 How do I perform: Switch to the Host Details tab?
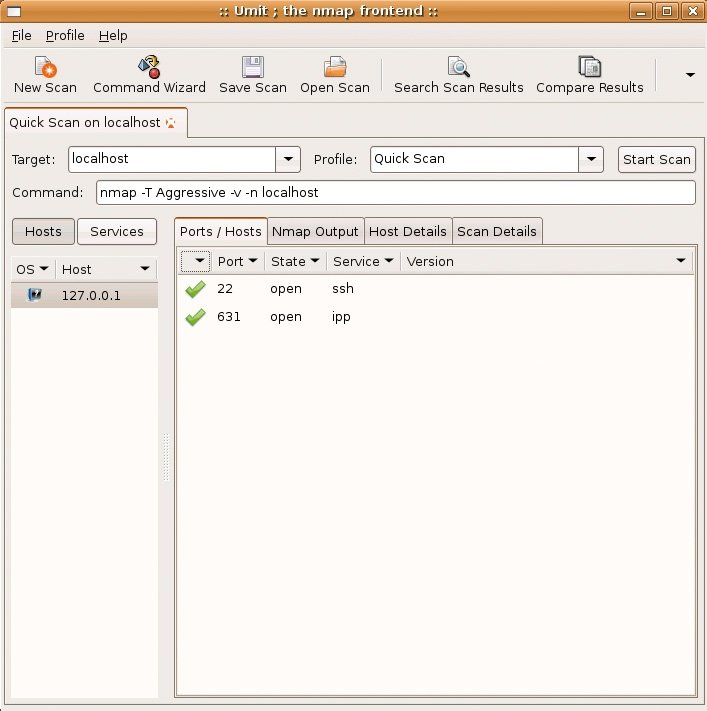coord(408,232)
